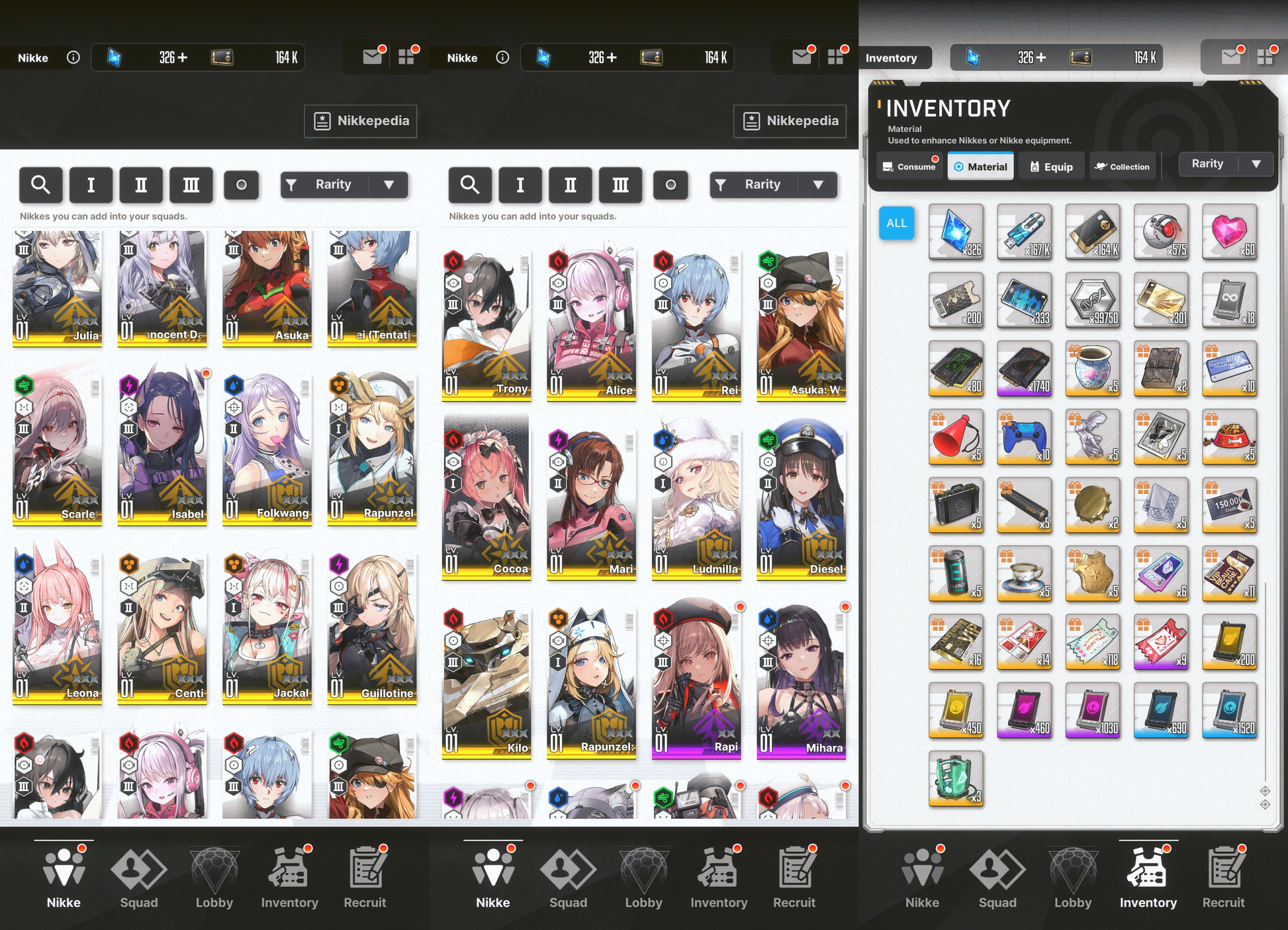The width and height of the screenshot is (1288, 930).
Task: Select the yellow manual item x450
Action: click(956, 710)
